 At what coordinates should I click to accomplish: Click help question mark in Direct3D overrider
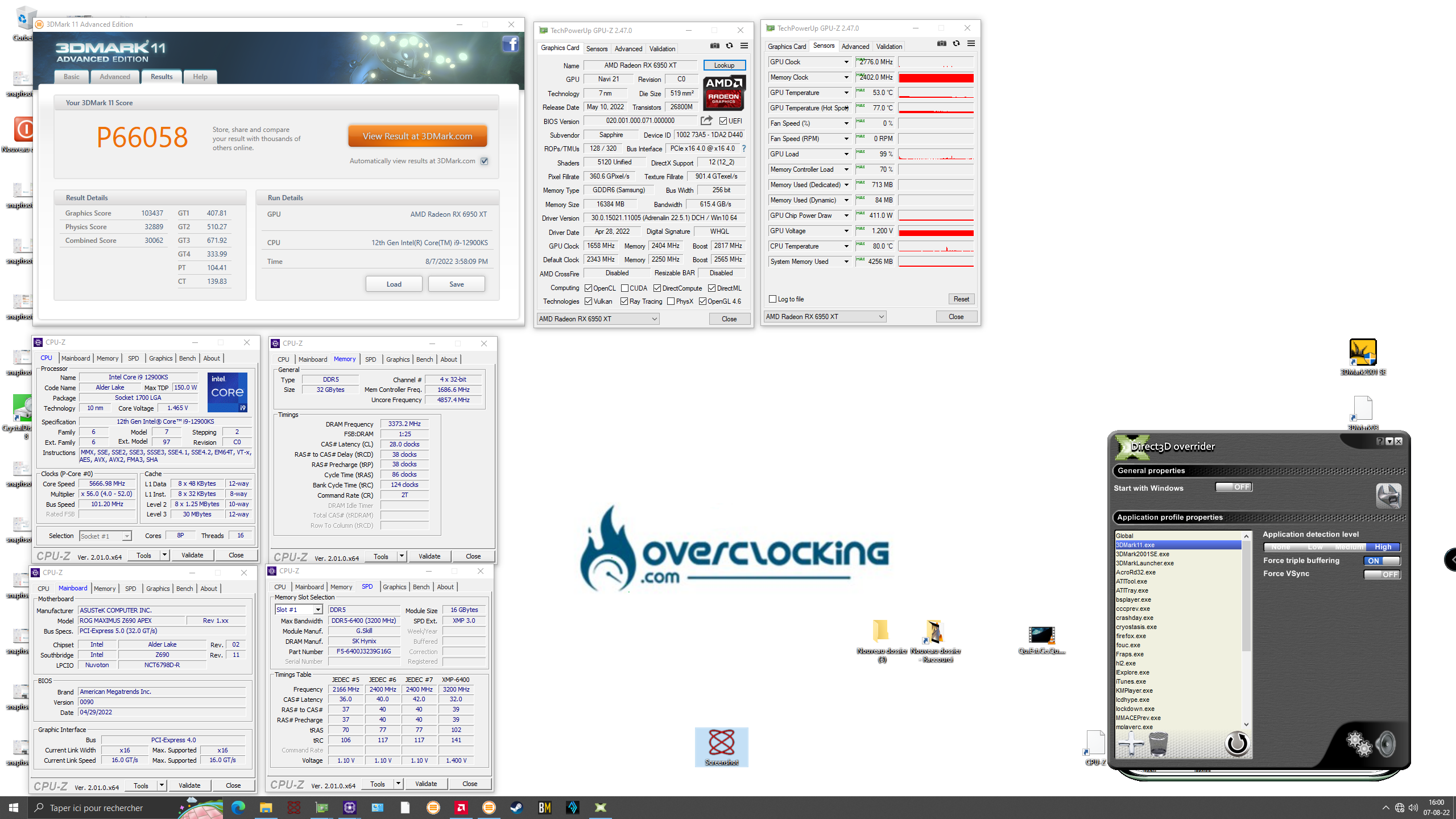(1380, 441)
